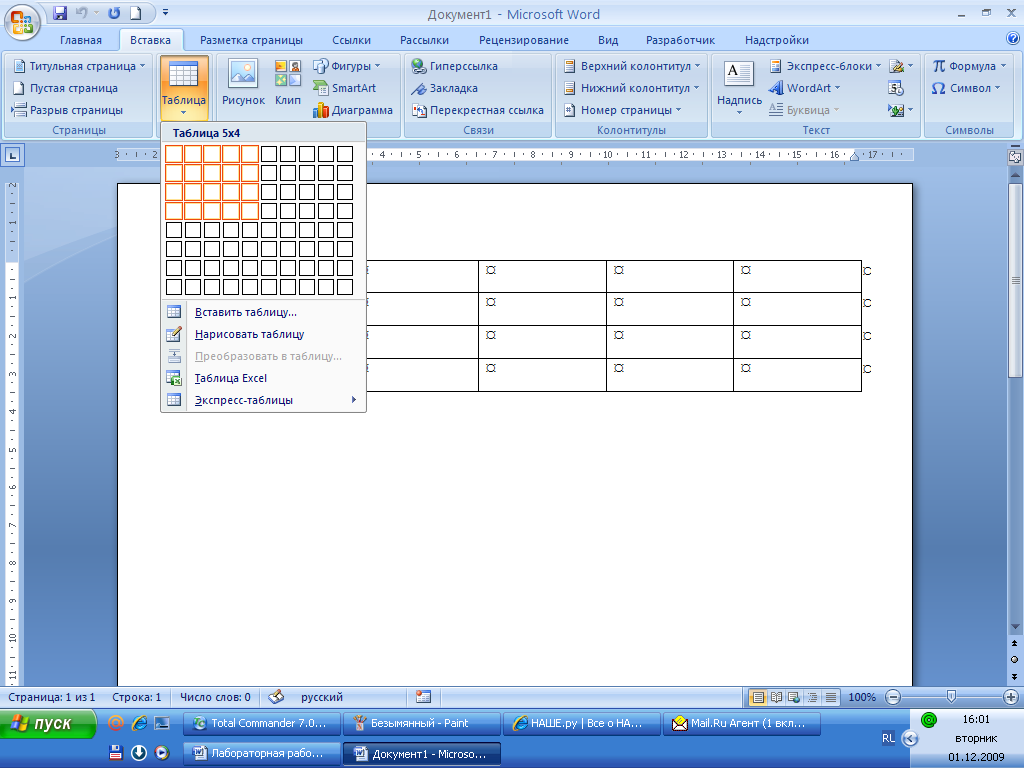Switch to the Главная tab
Image resolution: width=1024 pixels, height=768 pixels.
[x=81, y=40]
